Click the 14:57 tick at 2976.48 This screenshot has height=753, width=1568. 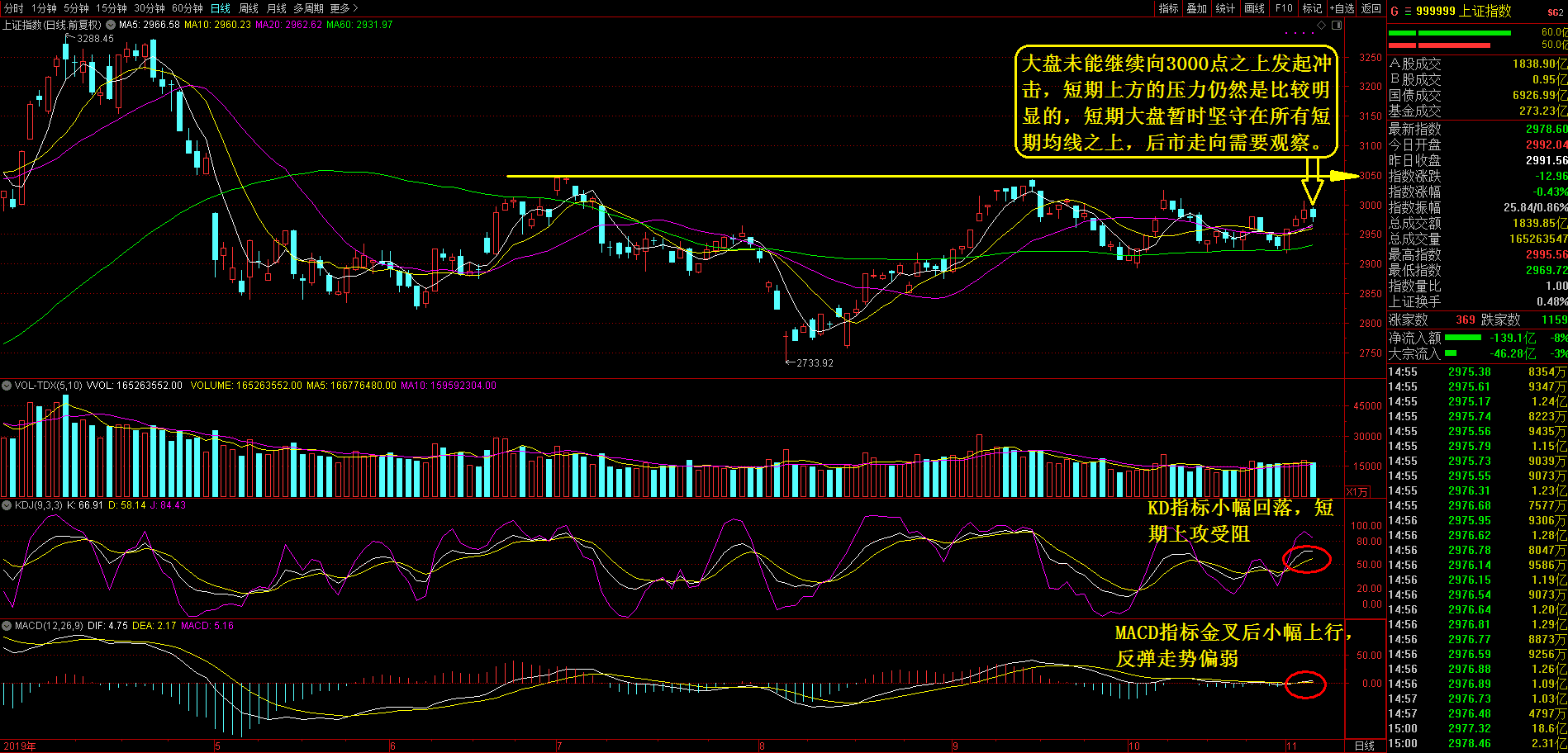tap(1477, 713)
